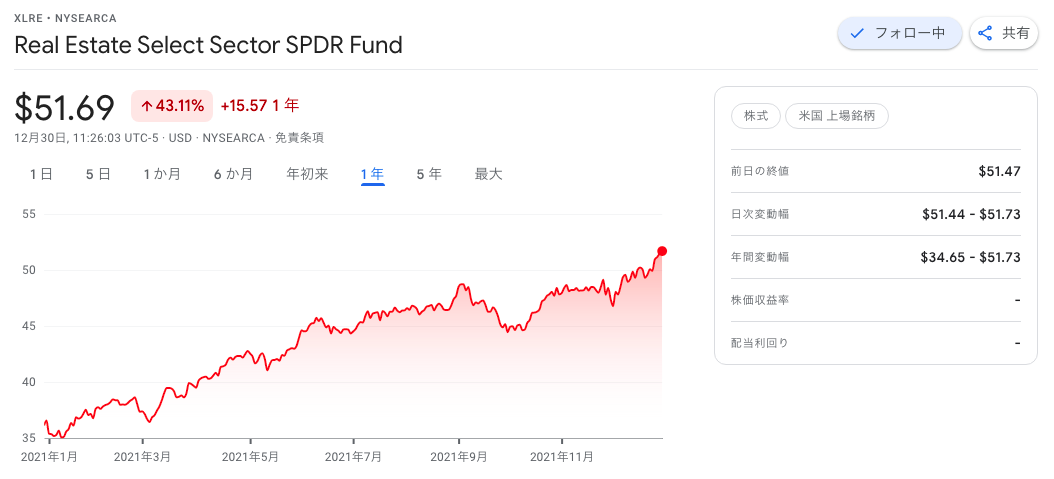Click the 米国 上場銘柄 chip
Screen dimensions: 1054x479
click(837, 116)
